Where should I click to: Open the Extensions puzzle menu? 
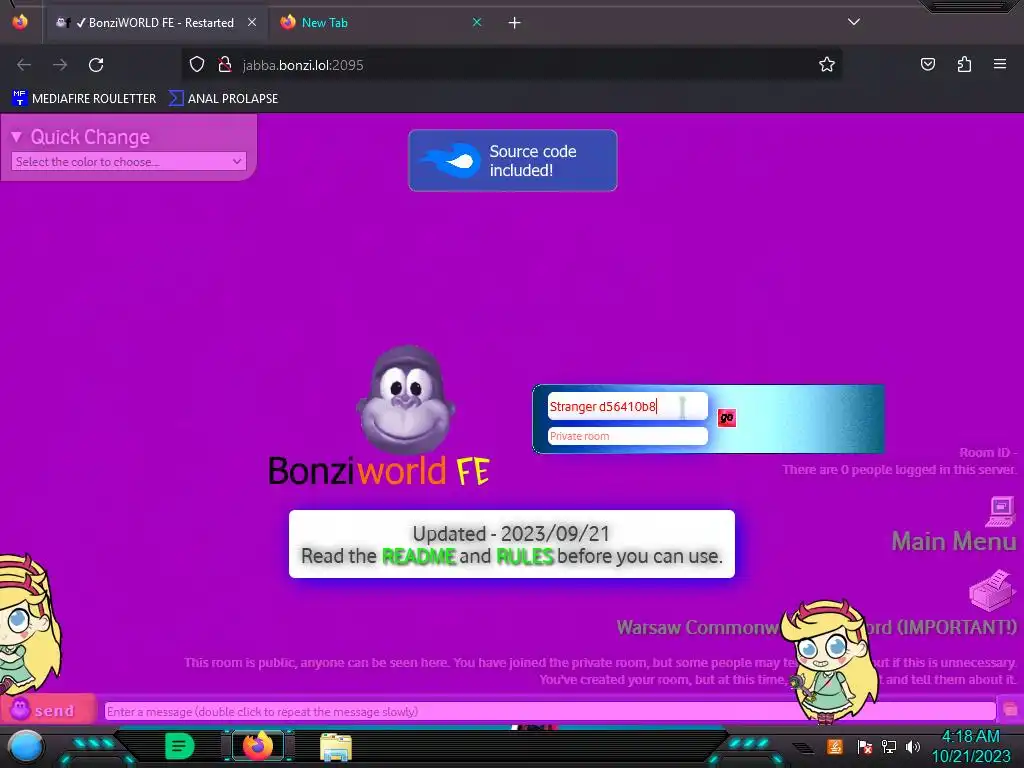(964, 64)
